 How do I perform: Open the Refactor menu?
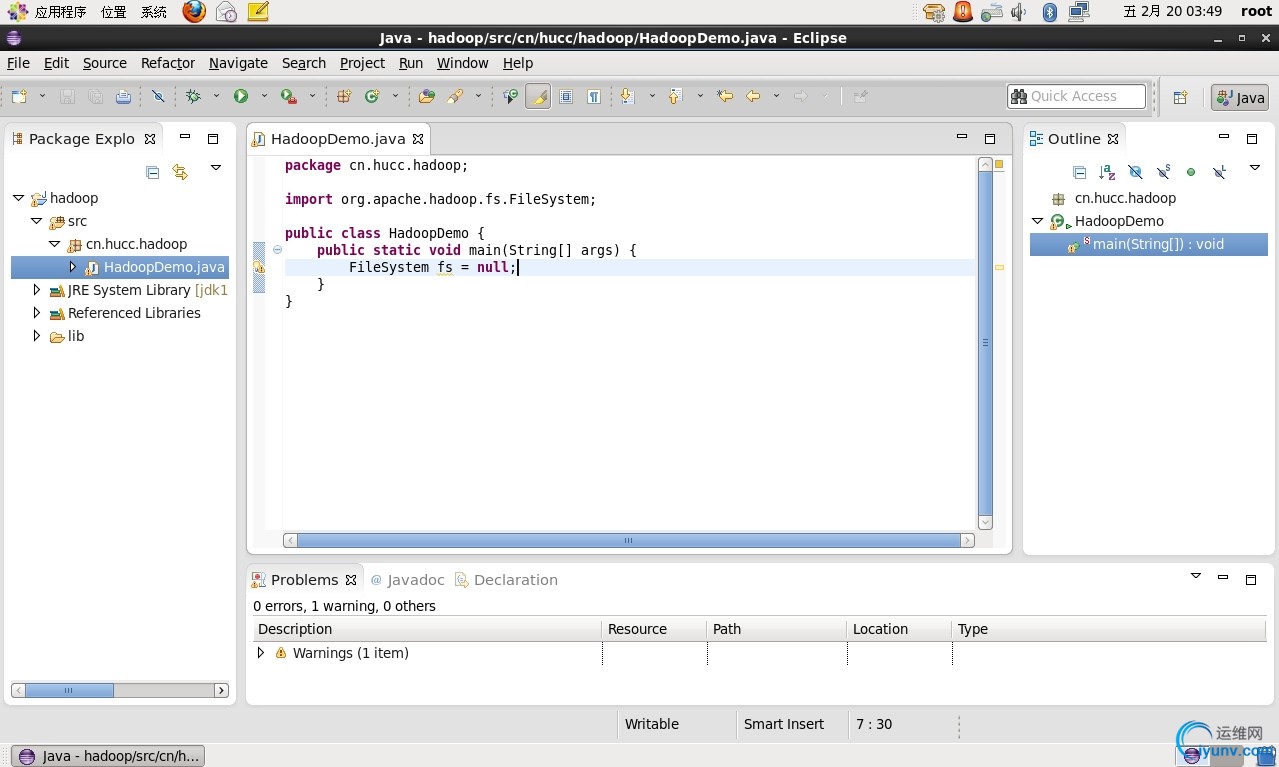(x=168, y=63)
